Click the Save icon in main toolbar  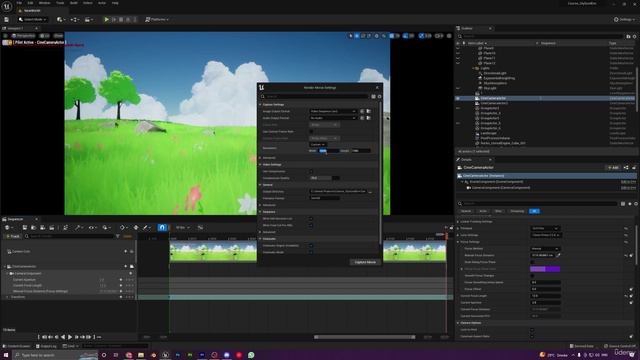coord(7,19)
